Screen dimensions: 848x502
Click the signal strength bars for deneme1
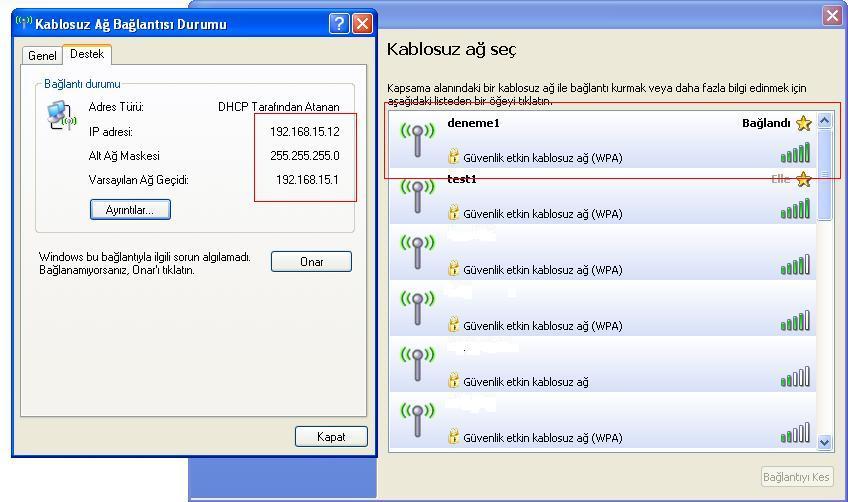[x=795, y=154]
